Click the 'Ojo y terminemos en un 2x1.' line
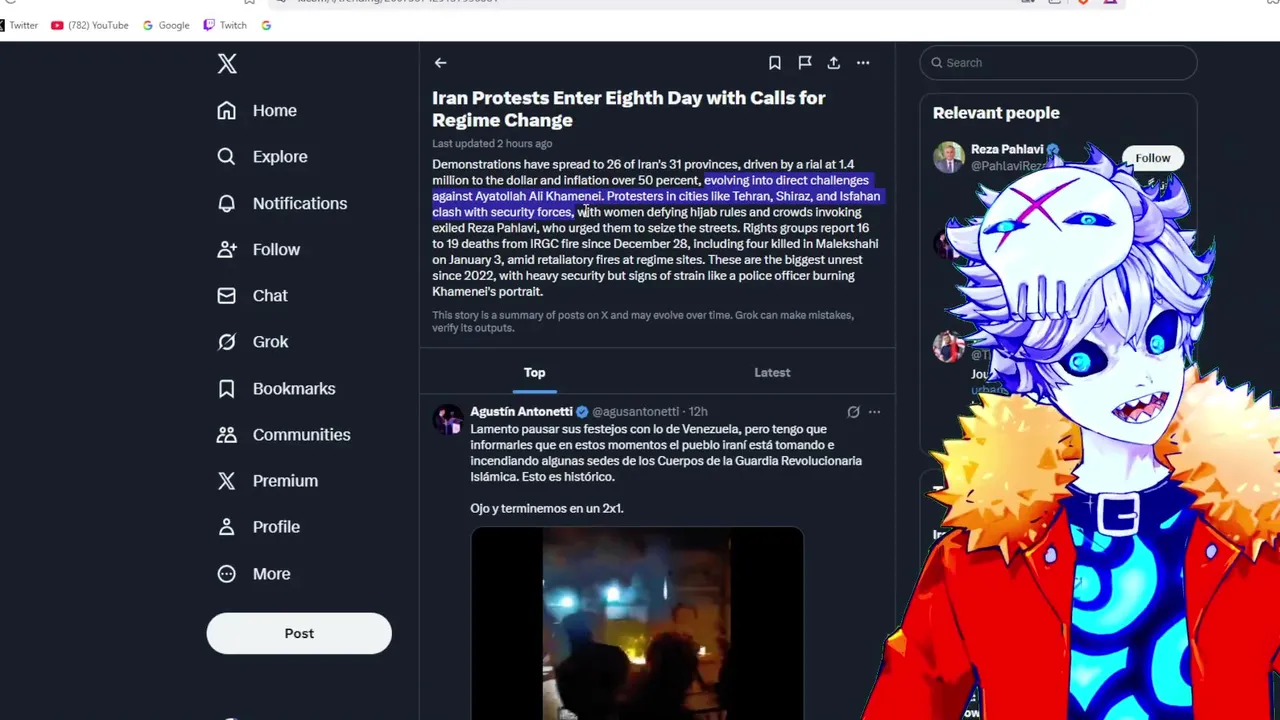This screenshot has height=720, width=1280. (547, 509)
